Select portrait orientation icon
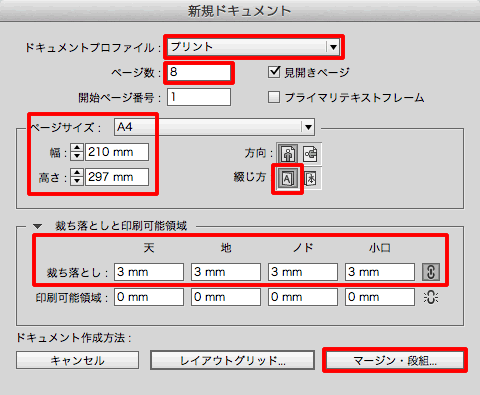Screen dimensions: 480x395 (x=288, y=154)
